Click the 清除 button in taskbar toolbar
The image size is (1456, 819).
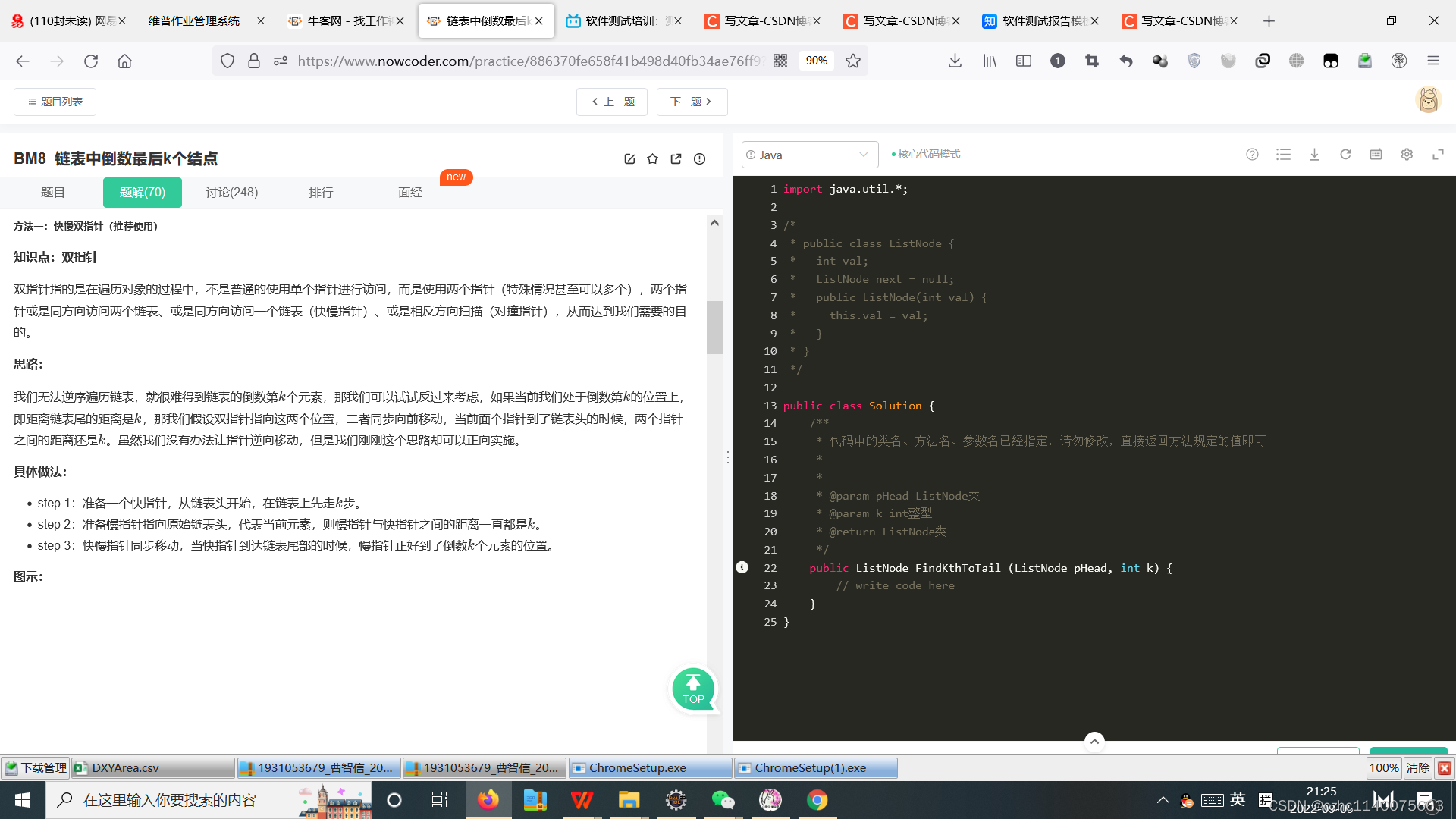[1417, 767]
